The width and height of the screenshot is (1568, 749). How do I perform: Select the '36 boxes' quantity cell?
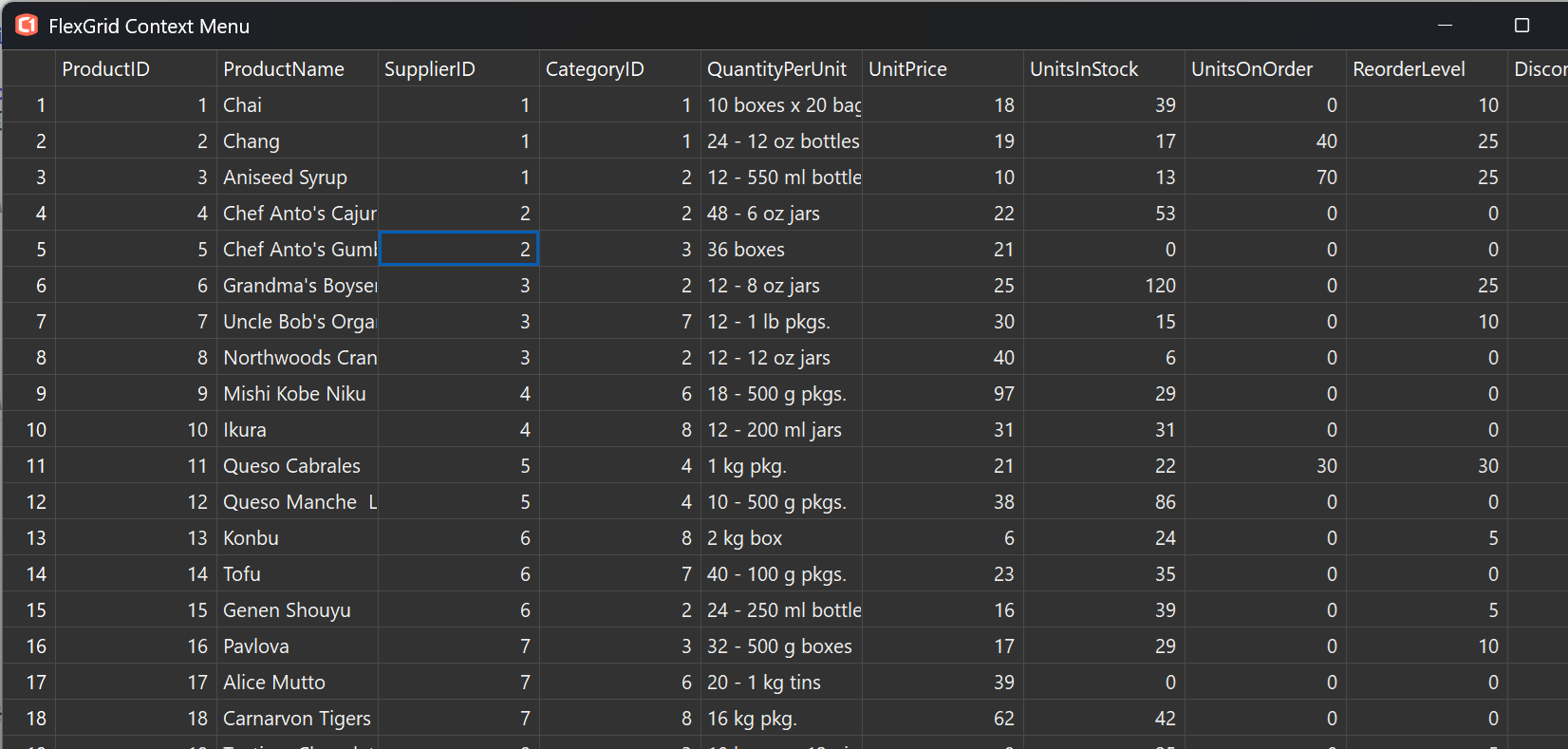pyautogui.click(x=782, y=250)
